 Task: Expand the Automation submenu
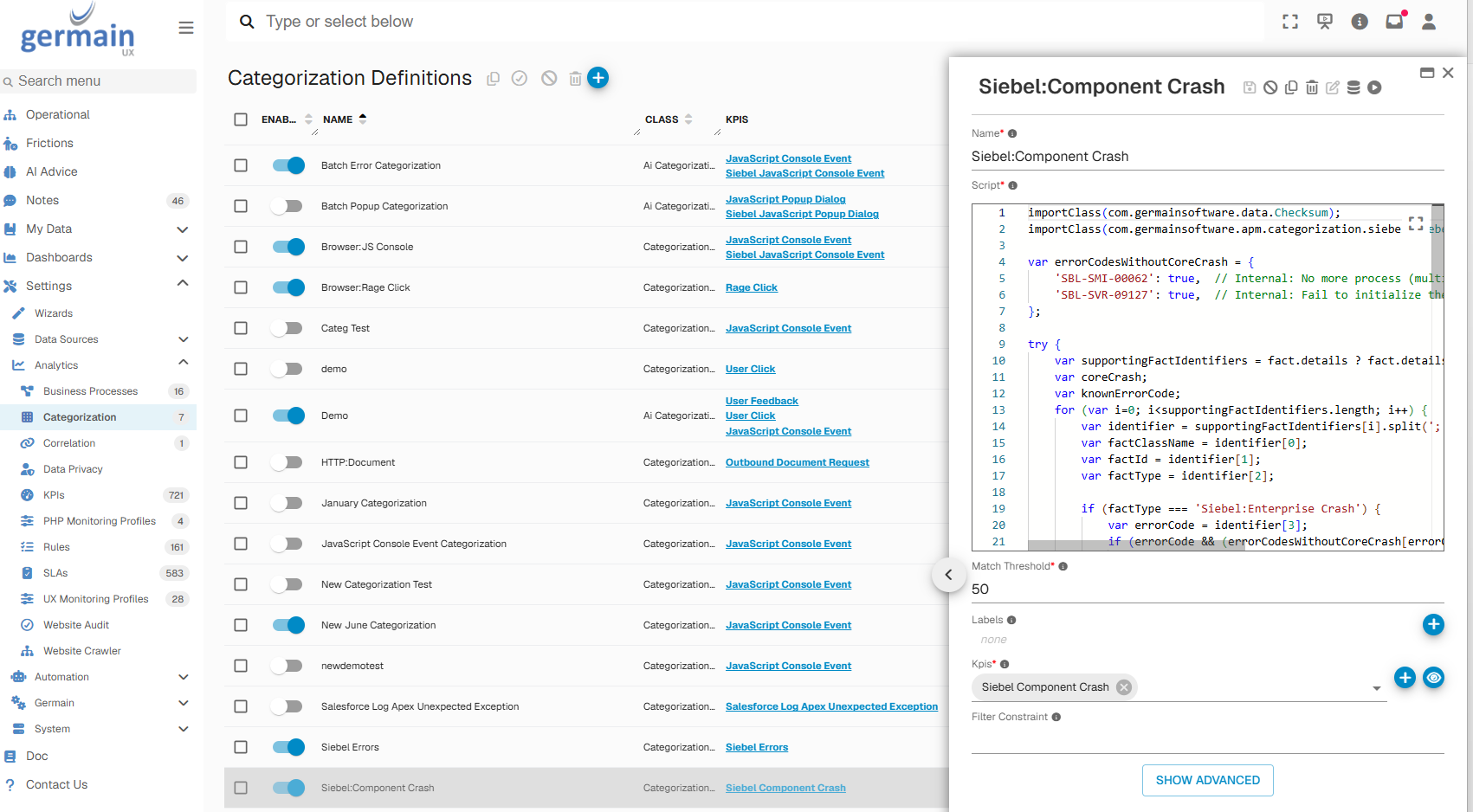pos(183,677)
